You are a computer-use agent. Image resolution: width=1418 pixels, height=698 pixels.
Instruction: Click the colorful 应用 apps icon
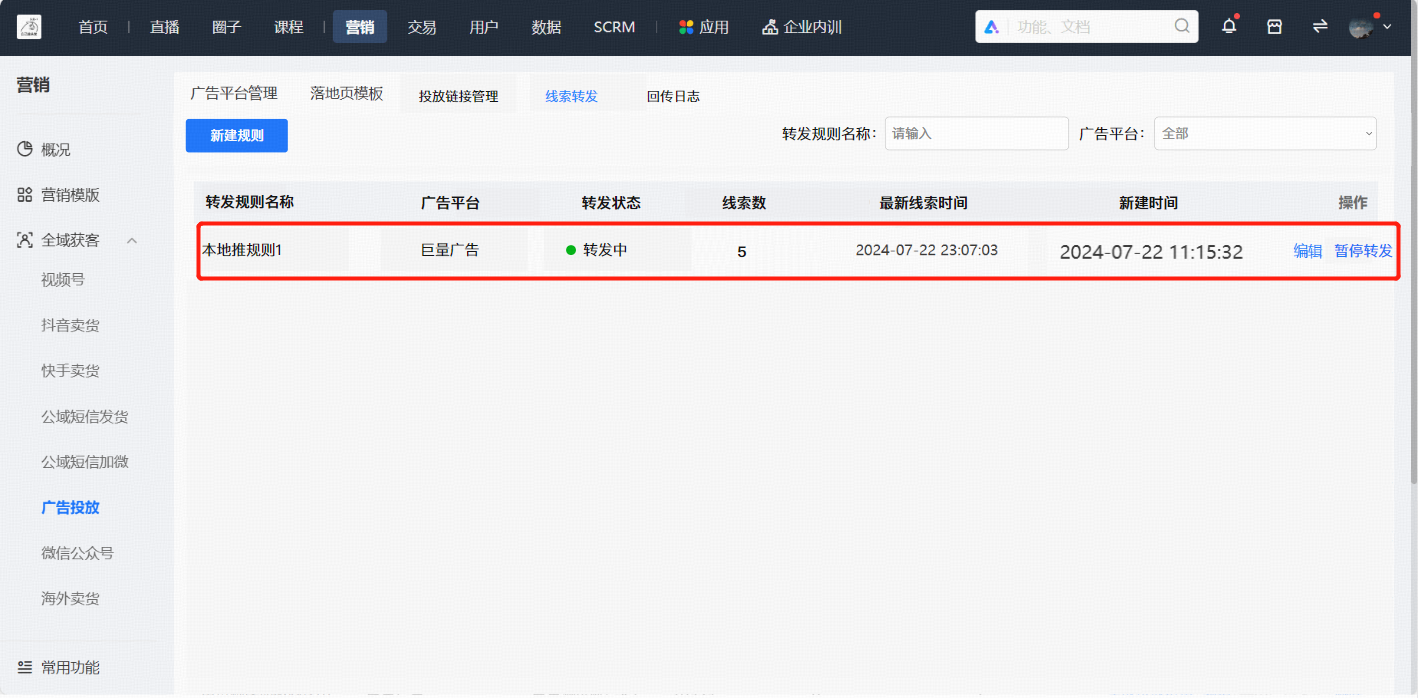pyautogui.click(x=686, y=27)
